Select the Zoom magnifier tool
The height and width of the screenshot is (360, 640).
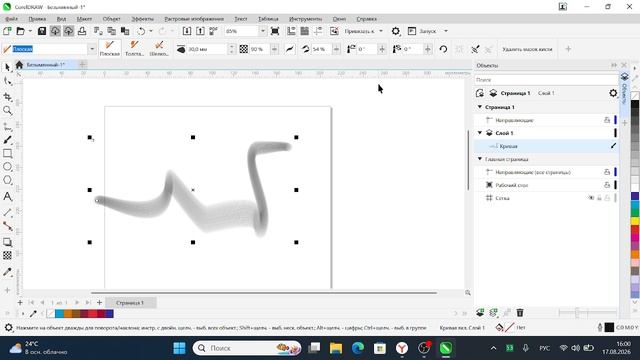point(7,111)
